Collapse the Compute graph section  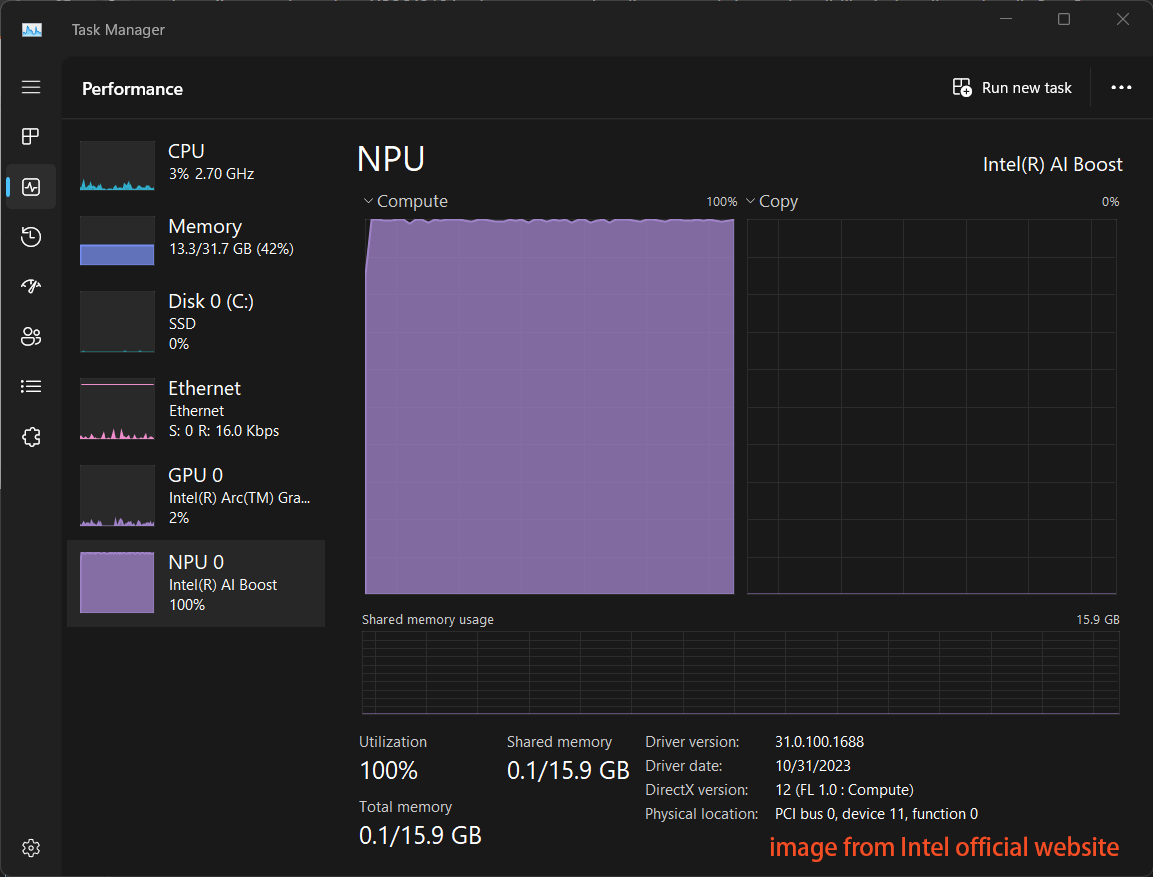(x=368, y=200)
